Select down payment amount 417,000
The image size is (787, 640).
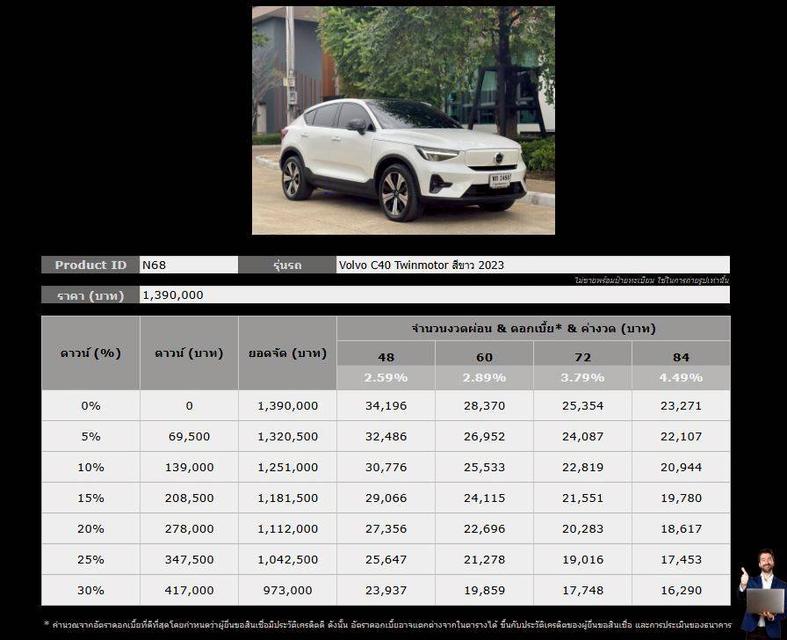point(189,590)
